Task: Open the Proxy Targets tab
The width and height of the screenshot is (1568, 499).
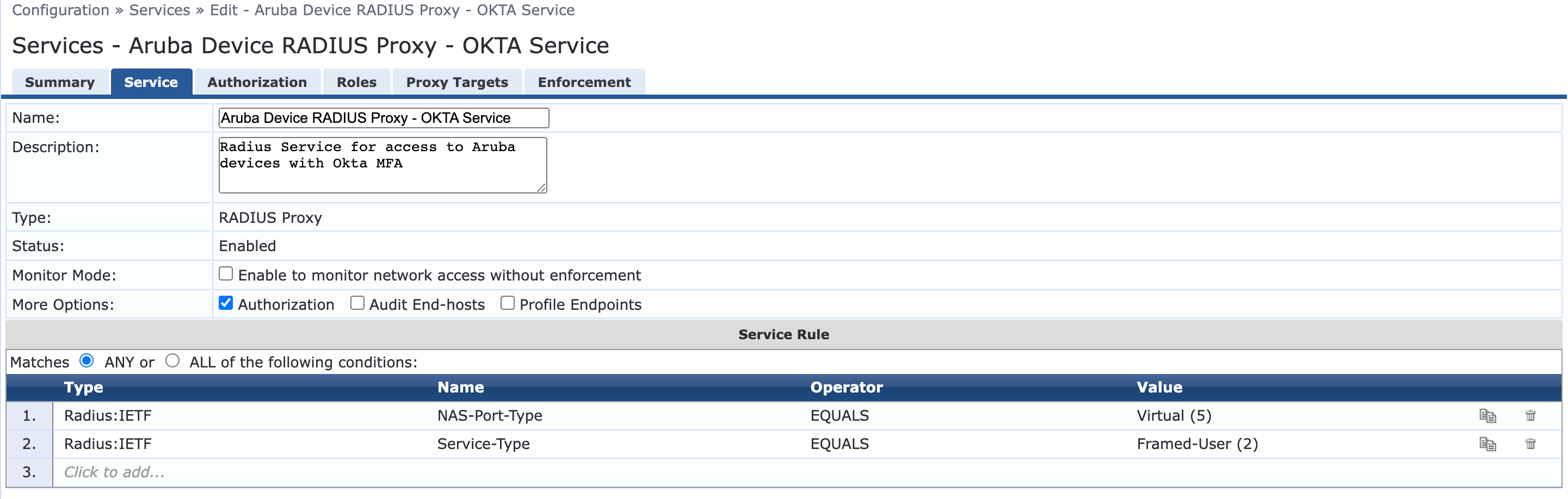Action: pos(456,82)
